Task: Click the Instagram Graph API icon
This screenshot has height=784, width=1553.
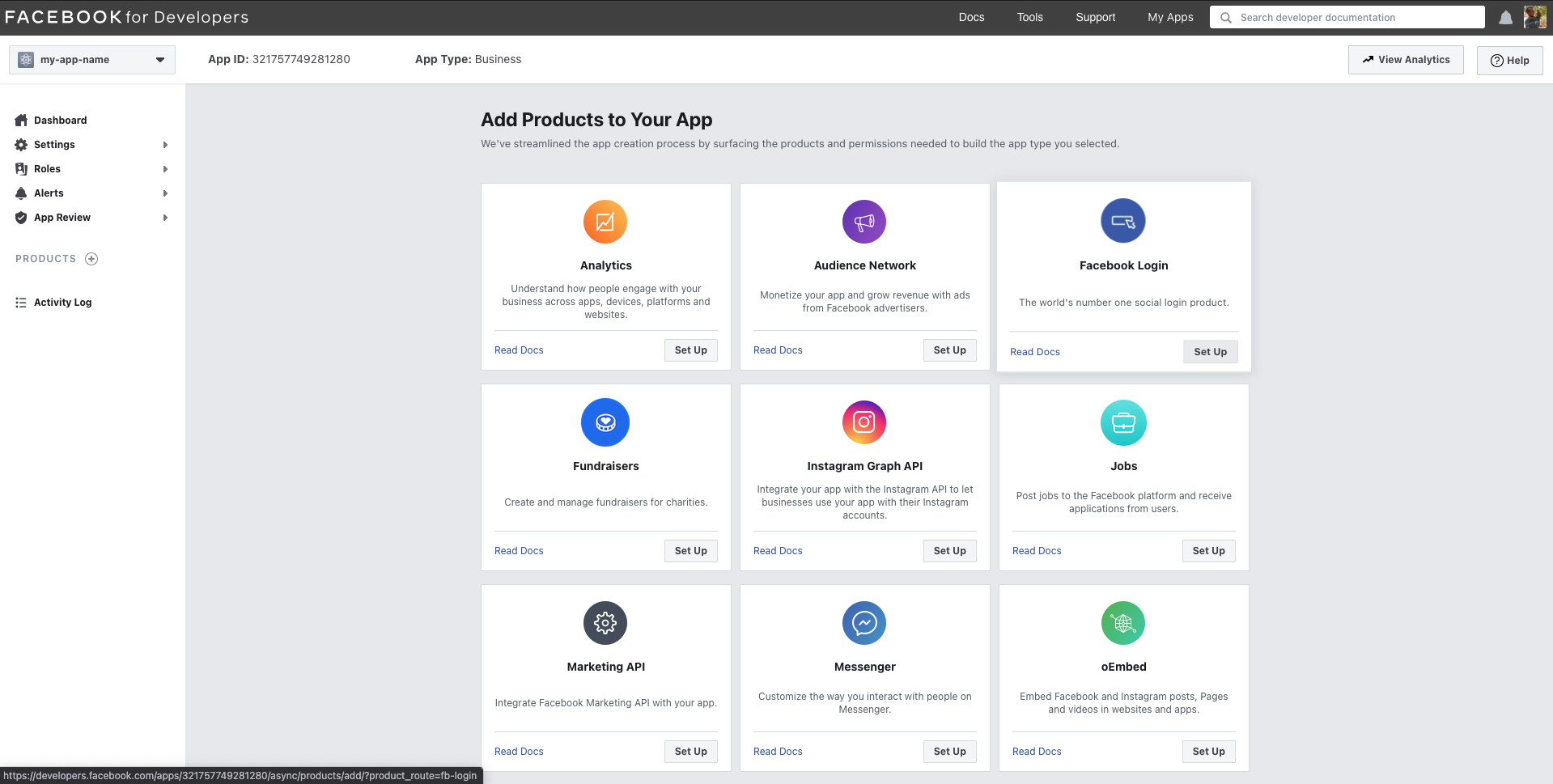Action: point(864,422)
